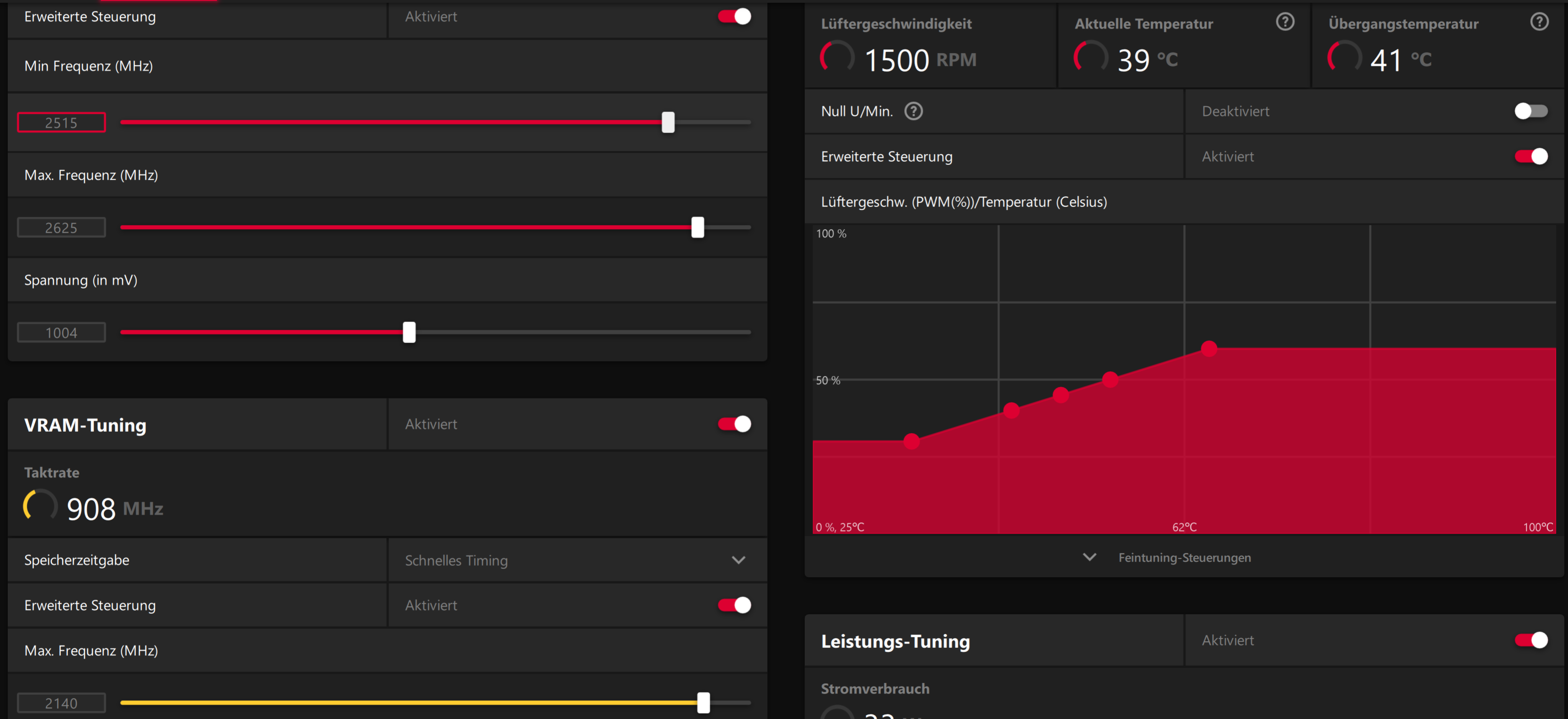Screen dimensions: 1568x719
Task: Click the VRAM Max. Frequenz 2140 field
Action: (x=61, y=703)
